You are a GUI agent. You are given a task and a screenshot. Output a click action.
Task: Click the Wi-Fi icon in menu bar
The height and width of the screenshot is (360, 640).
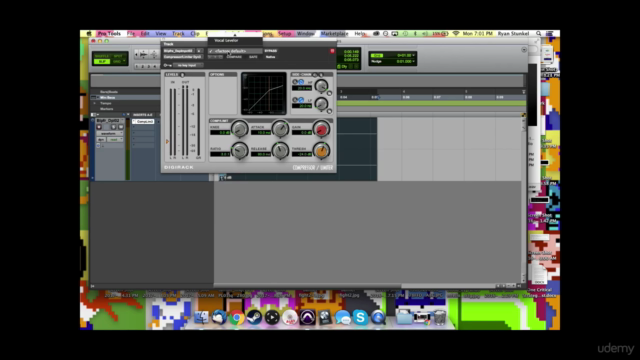[456, 33]
